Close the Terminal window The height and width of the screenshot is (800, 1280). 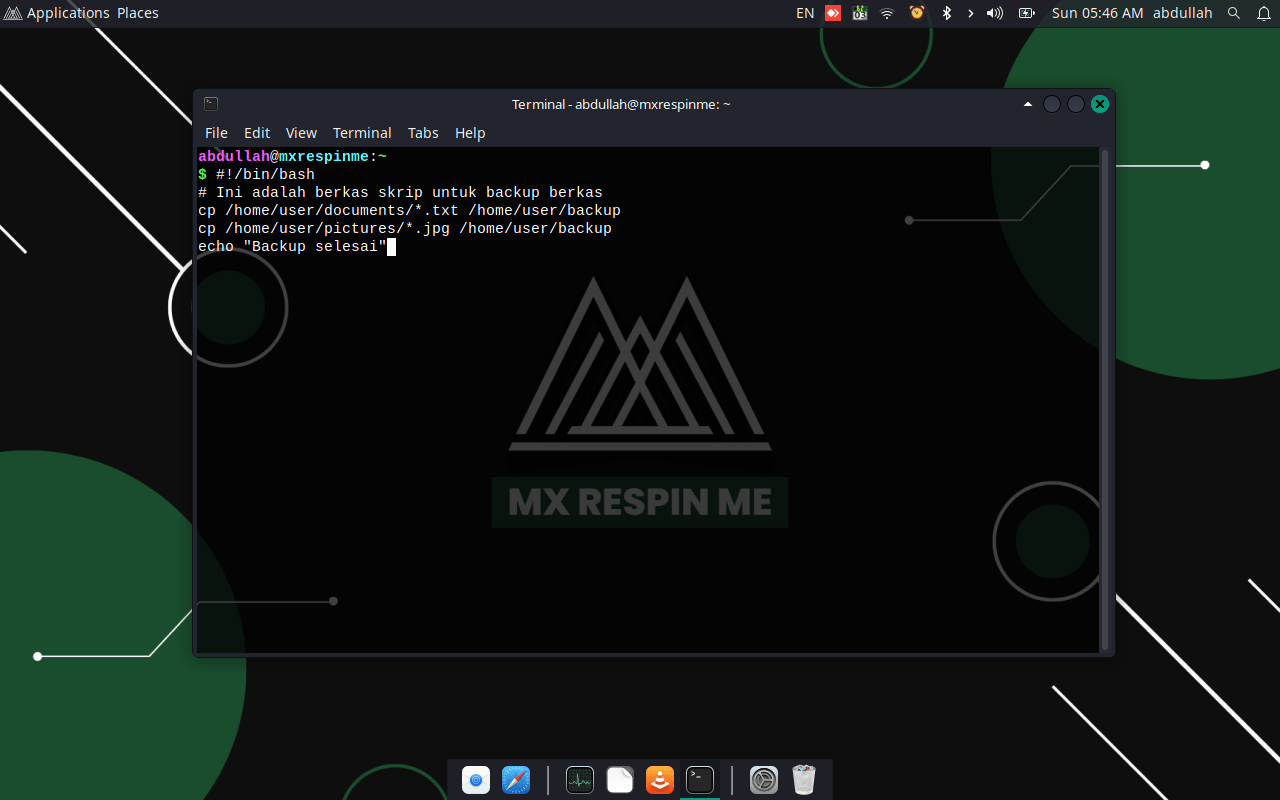tap(1100, 104)
